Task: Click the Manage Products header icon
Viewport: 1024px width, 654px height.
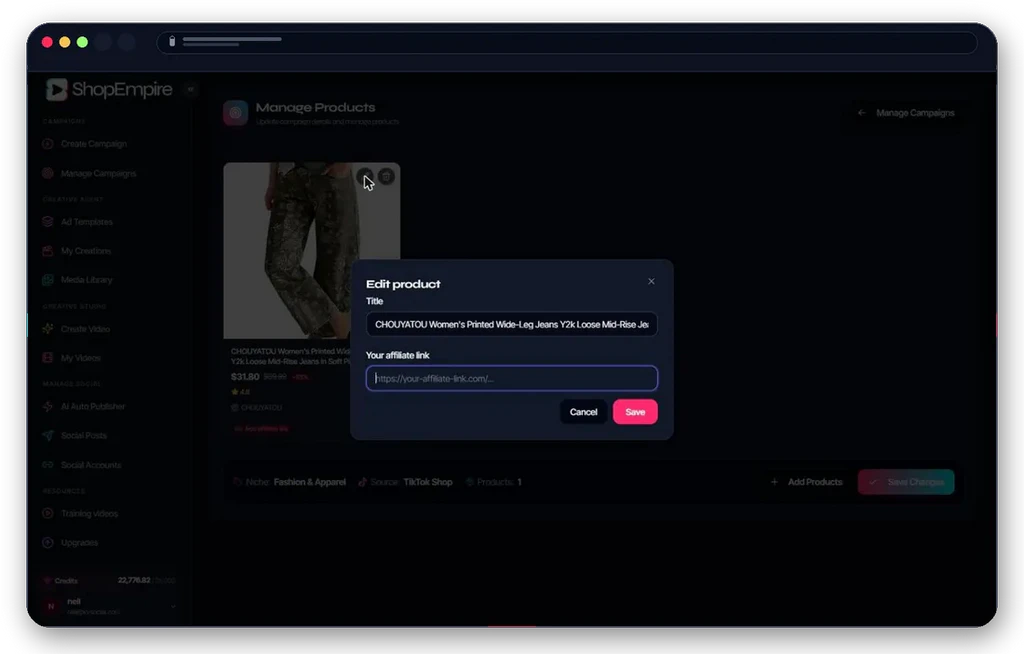Action: pos(236,112)
